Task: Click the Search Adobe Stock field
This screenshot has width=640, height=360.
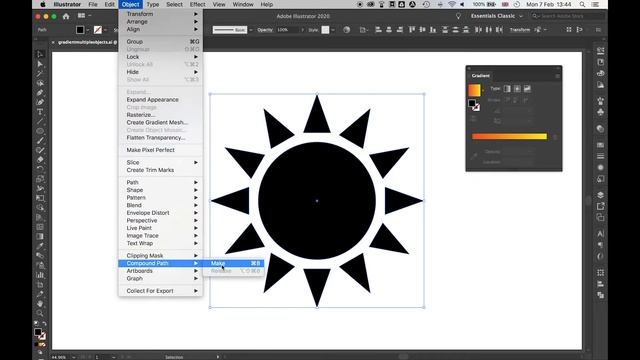Action: 568,16
